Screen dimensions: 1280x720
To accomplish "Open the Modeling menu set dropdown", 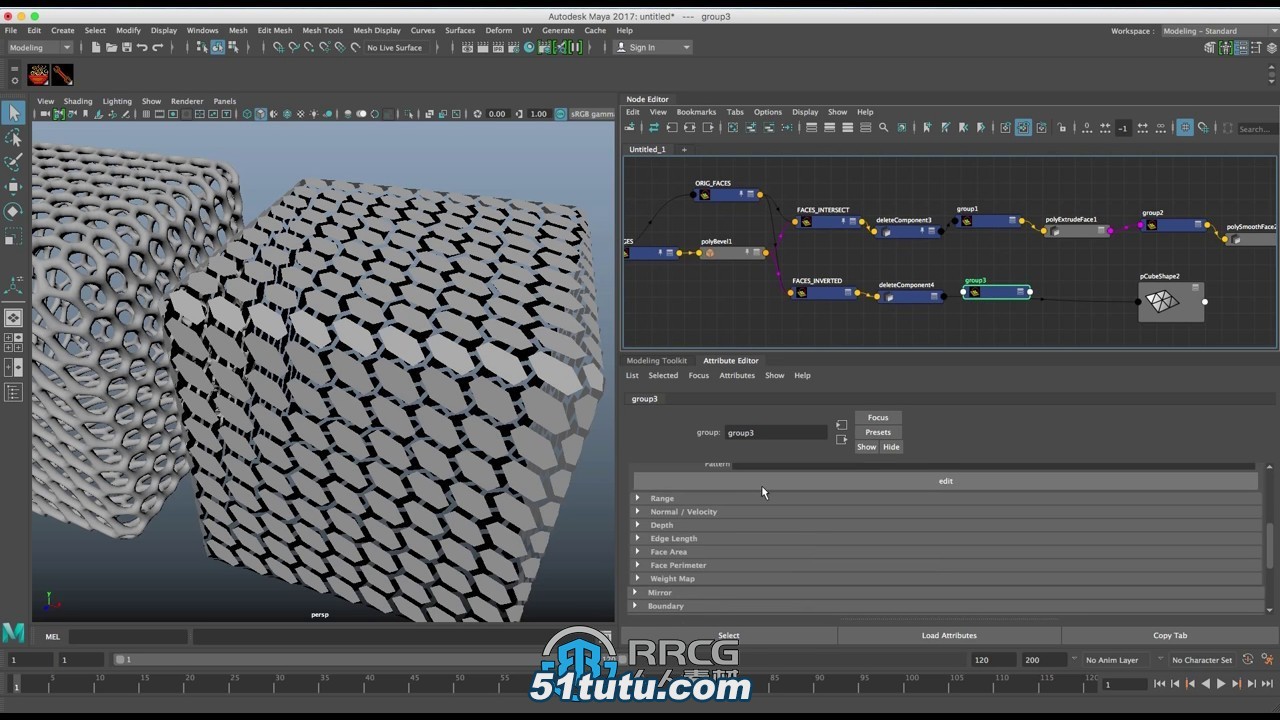I will pyautogui.click(x=40, y=47).
